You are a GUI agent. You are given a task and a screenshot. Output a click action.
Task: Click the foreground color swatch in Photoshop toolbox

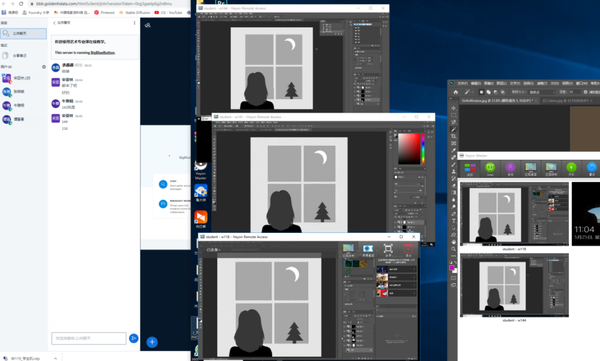(x=452, y=268)
